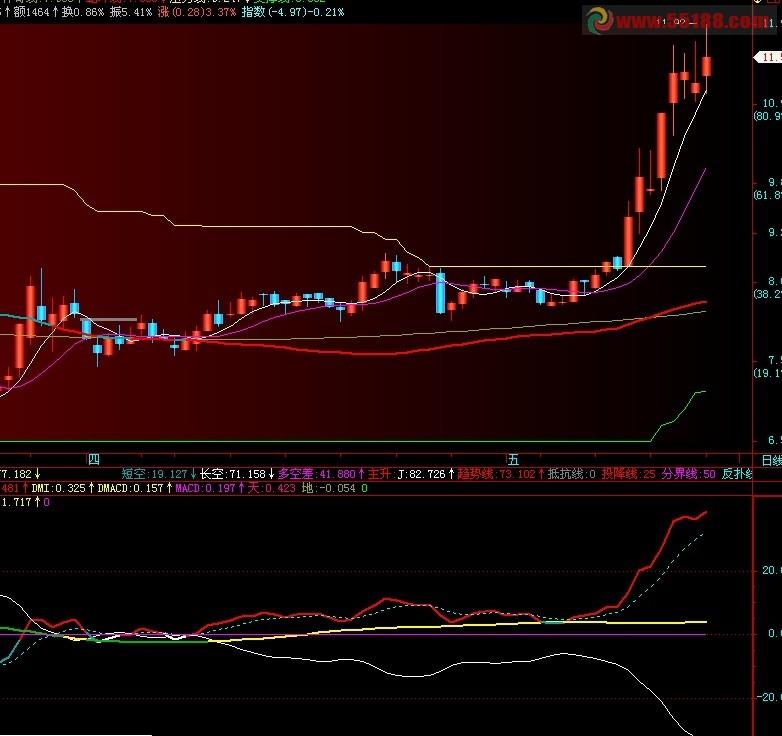Click the 四 month marker on time axis

click(93, 460)
